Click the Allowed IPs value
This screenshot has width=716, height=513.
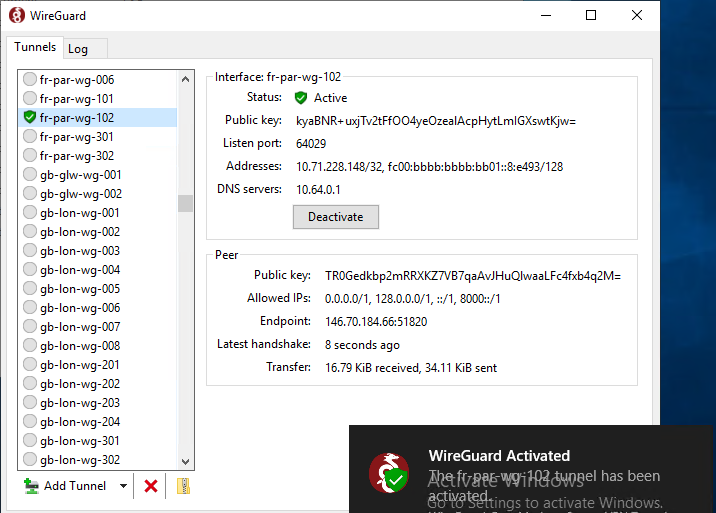coord(412,299)
